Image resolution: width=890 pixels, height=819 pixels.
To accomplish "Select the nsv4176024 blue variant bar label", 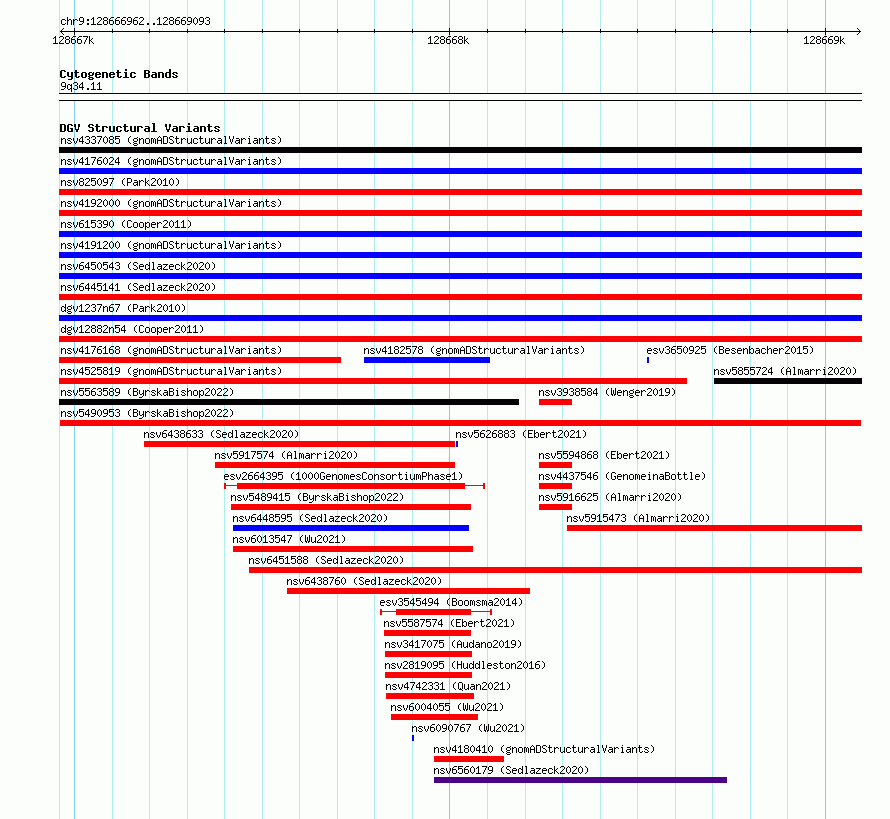I will [x=171, y=161].
